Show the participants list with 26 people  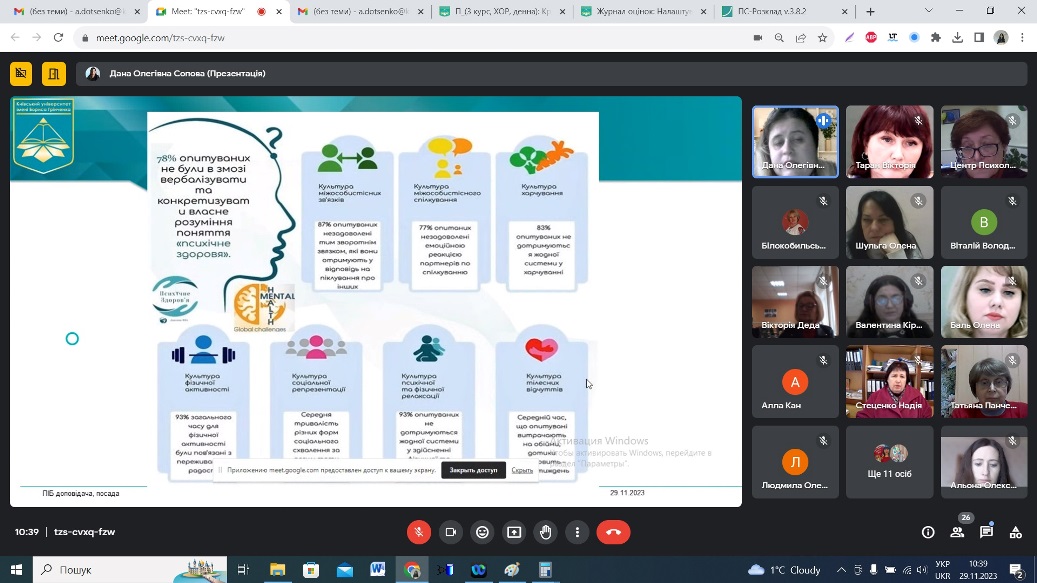(x=957, y=532)
